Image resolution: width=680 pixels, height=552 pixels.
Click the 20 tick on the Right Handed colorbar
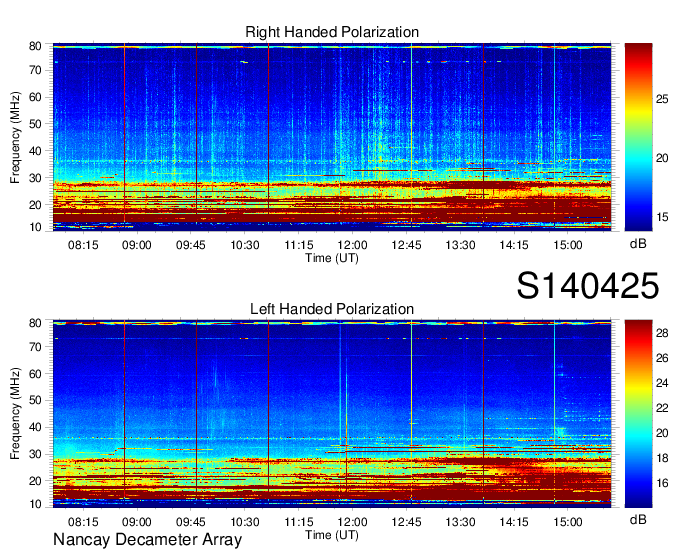pos(662,158)
